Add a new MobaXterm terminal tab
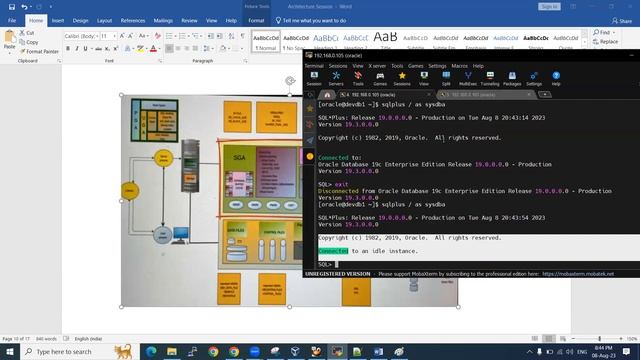The height and width of the screenshot is (360, 640). point(545,94)
